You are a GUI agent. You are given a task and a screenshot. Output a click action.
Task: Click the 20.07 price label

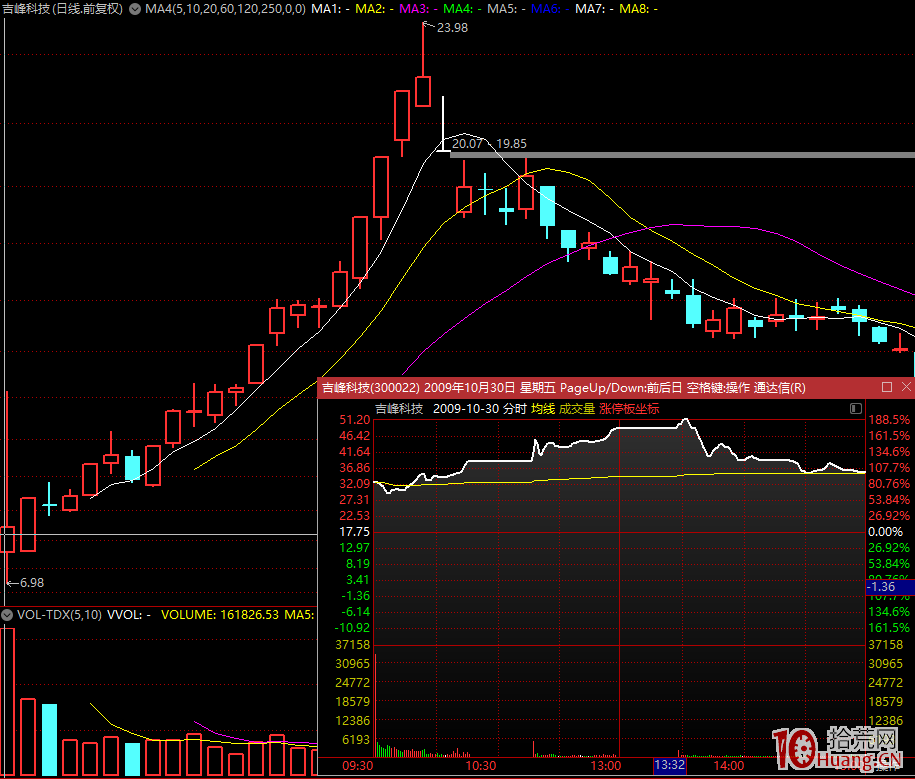(x=467, y=144)
